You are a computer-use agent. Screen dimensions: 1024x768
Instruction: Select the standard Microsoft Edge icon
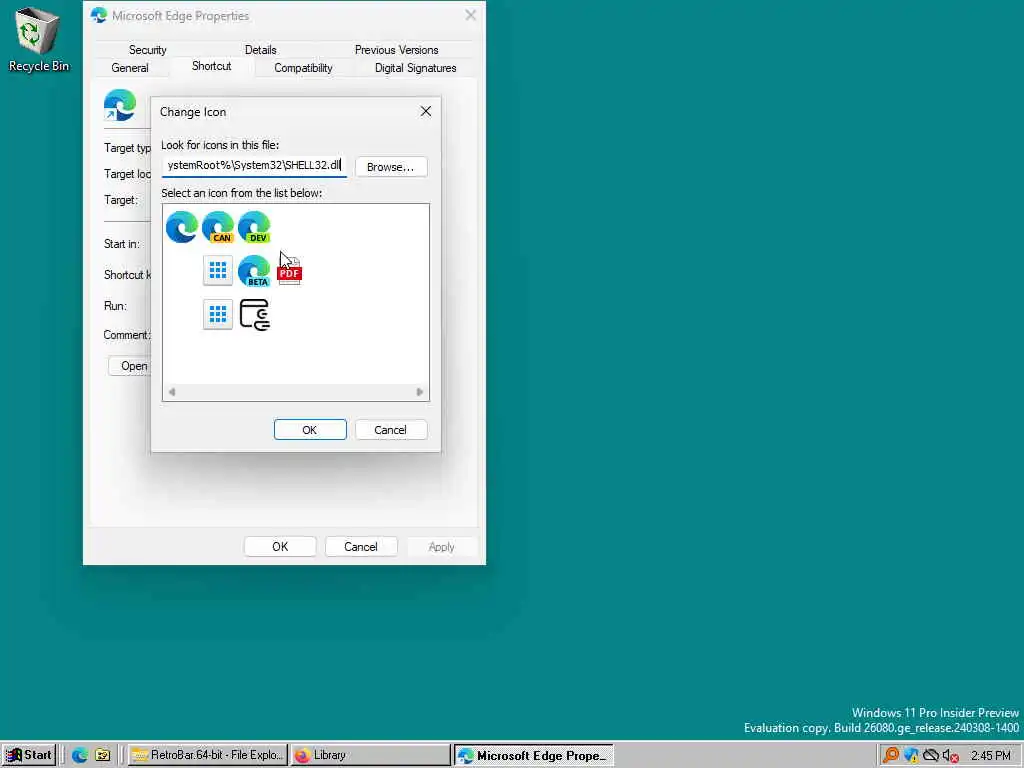tap(182, 227)
